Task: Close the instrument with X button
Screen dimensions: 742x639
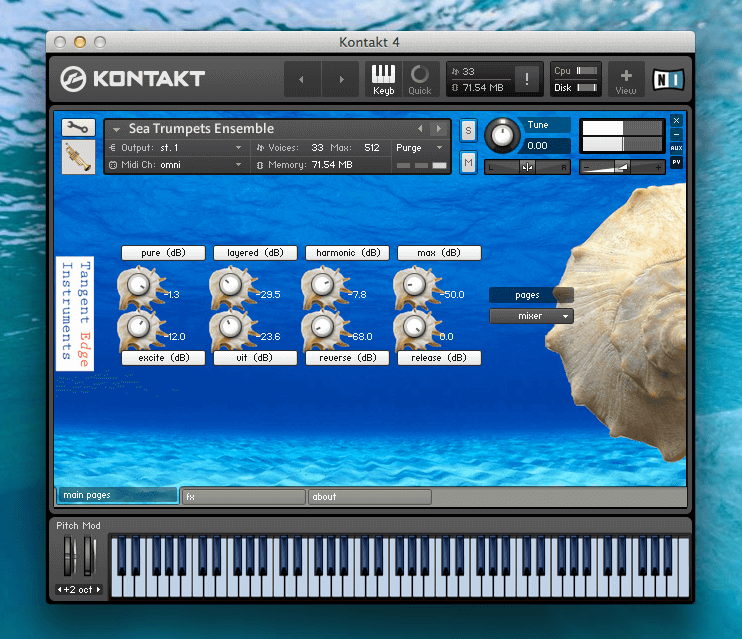Action: pyautogui.click(x=676, y=121)
